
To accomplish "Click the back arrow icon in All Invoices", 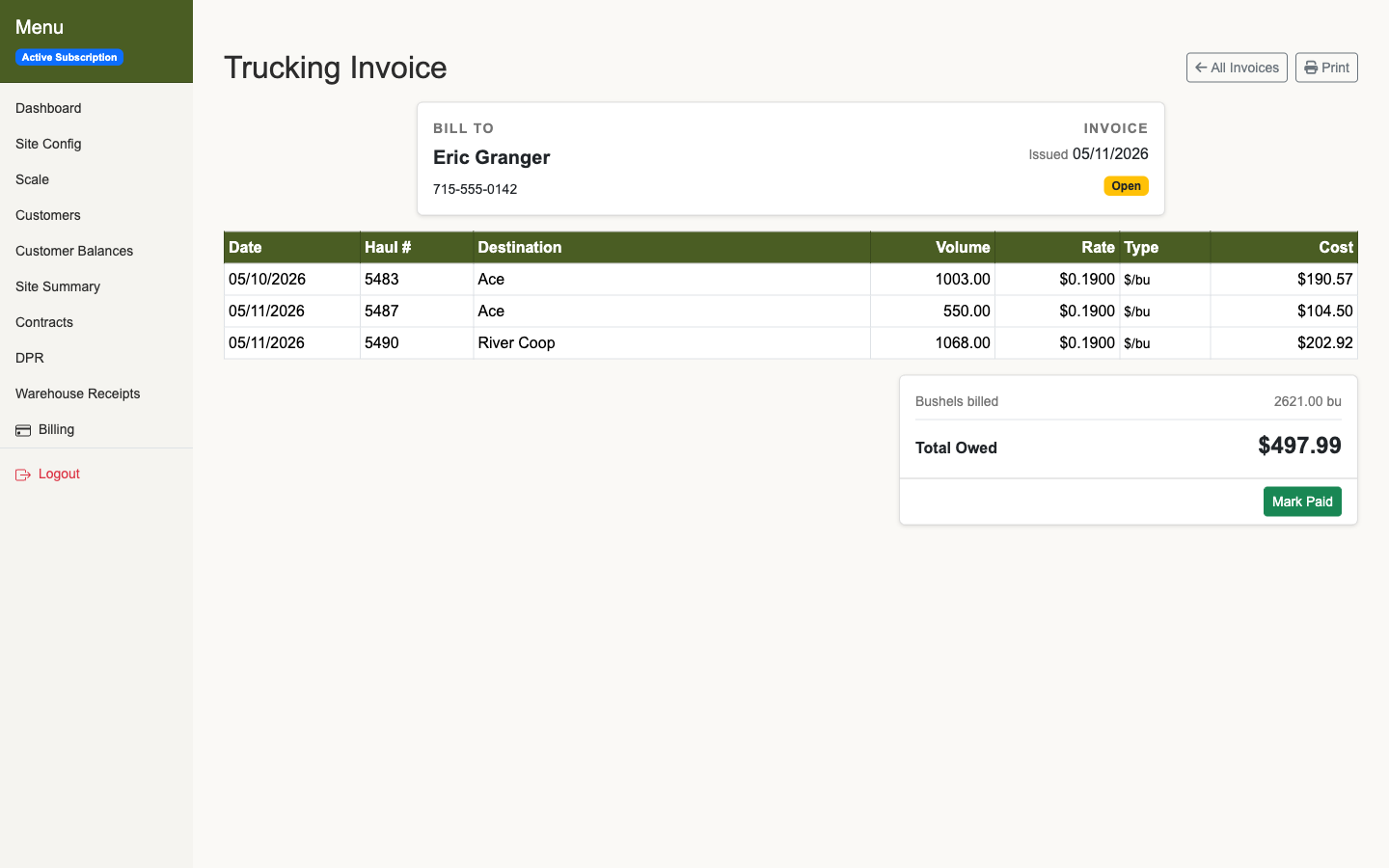I will [x=1201, y=68].
